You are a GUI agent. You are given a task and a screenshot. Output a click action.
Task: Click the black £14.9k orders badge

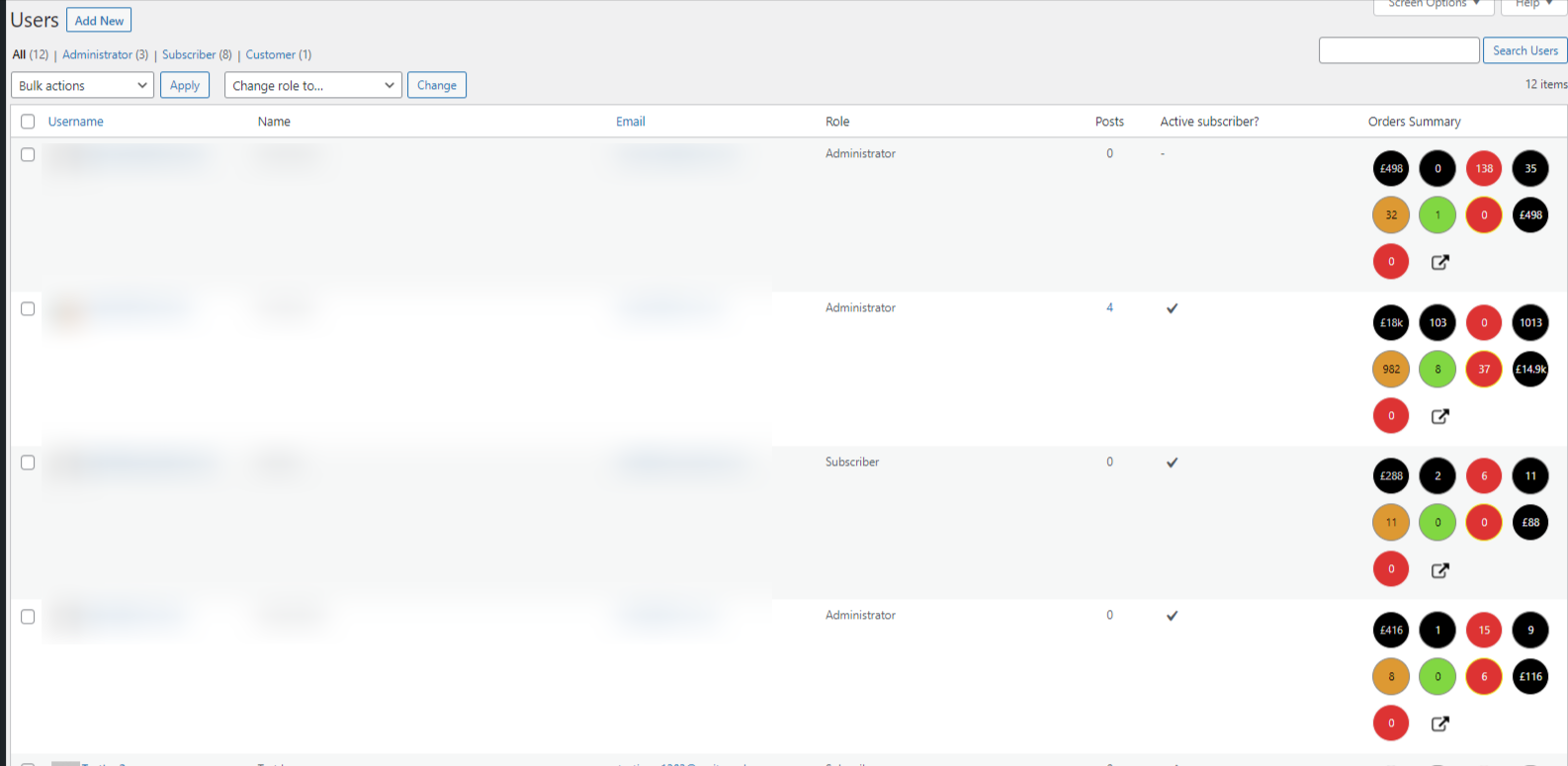(x=1530, y=369)
